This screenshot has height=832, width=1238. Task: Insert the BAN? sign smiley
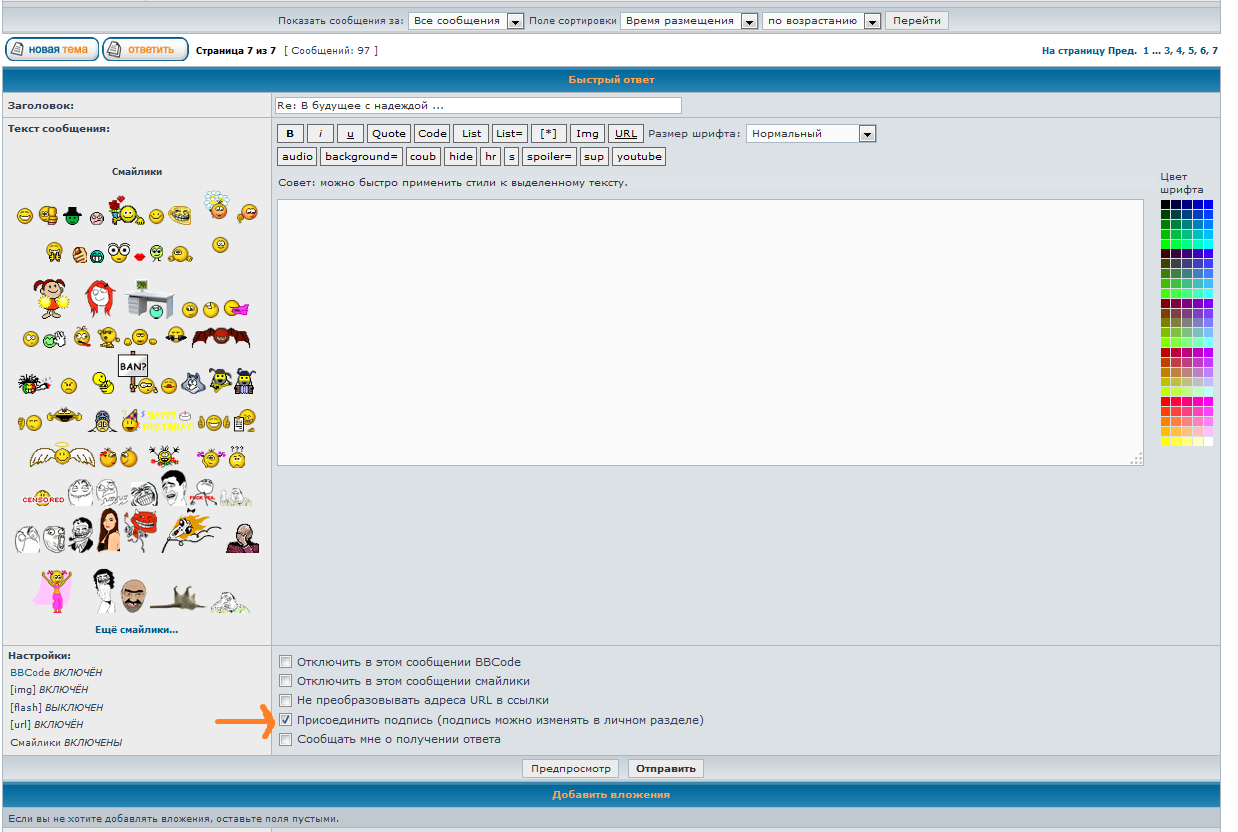click(133, 368)
